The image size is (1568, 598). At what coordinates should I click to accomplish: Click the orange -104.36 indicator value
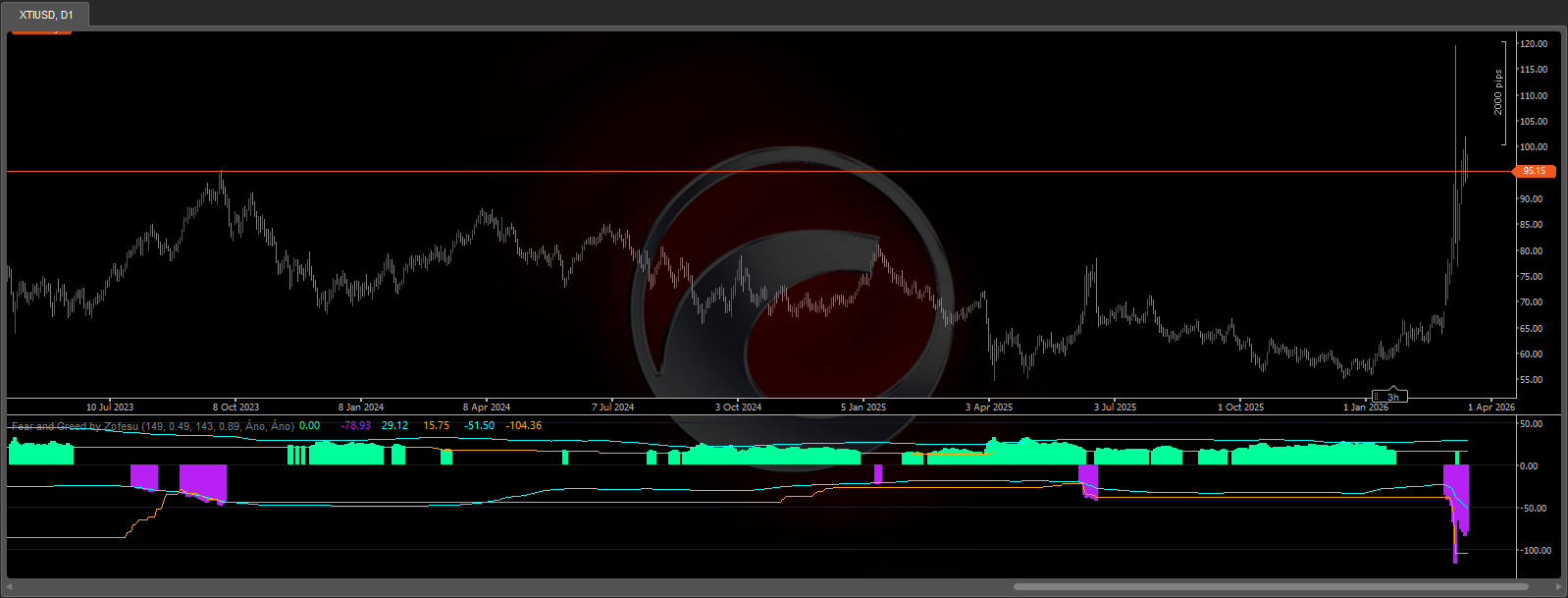tap(523, 426)
